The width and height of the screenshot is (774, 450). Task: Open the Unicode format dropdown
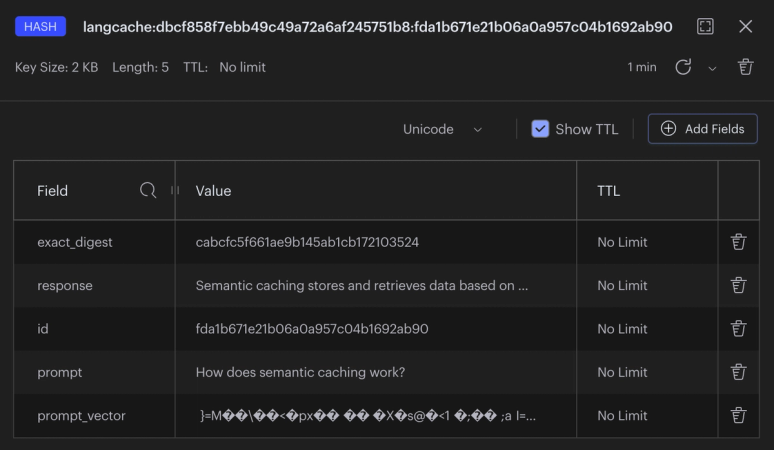(442, 129)
